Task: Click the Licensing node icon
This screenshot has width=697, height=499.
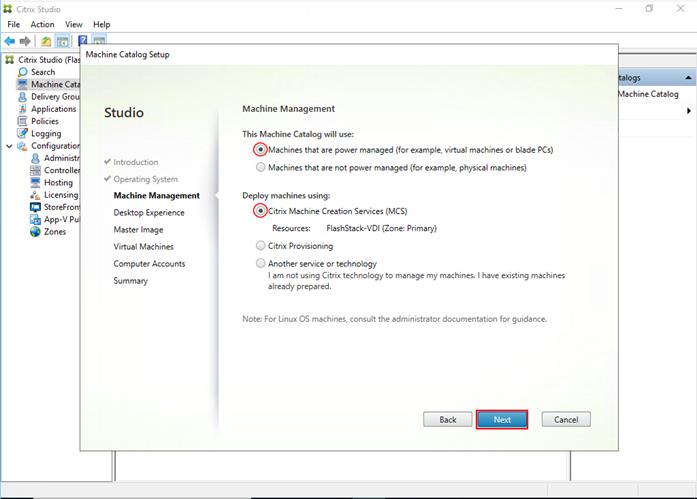Action: (35, 195)
